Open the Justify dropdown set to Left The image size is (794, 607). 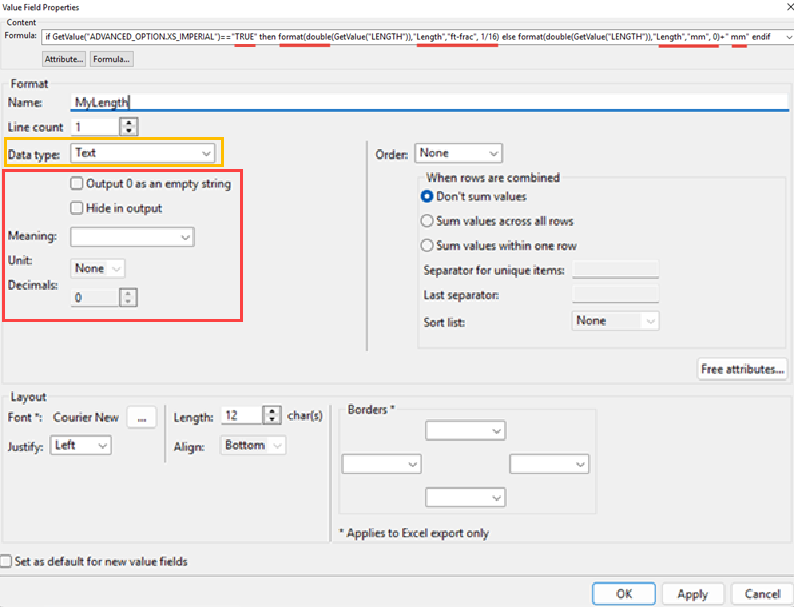pos(81,445)
